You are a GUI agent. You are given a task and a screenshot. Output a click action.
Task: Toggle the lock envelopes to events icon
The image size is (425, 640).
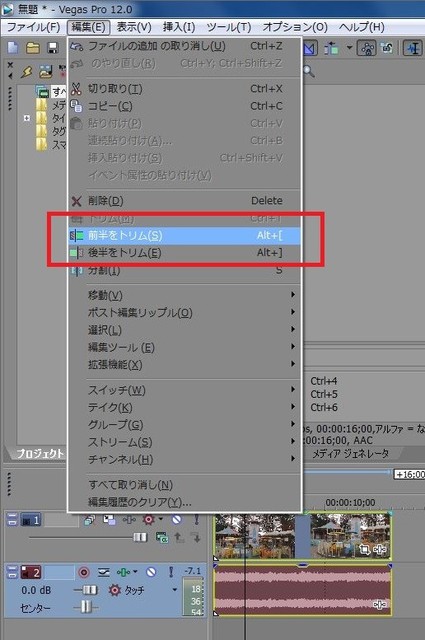coord(367,48)
